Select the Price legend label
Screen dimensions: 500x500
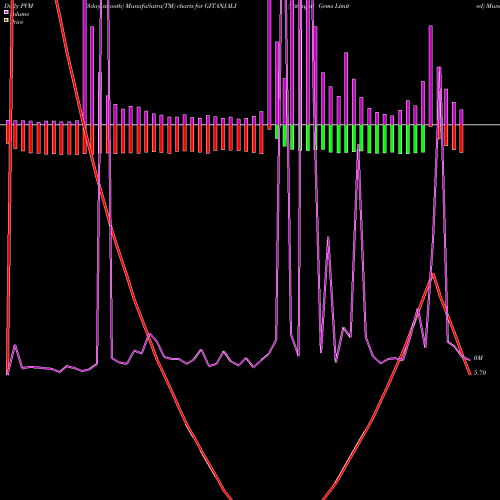pyautogui.click(x=17, y=22)
